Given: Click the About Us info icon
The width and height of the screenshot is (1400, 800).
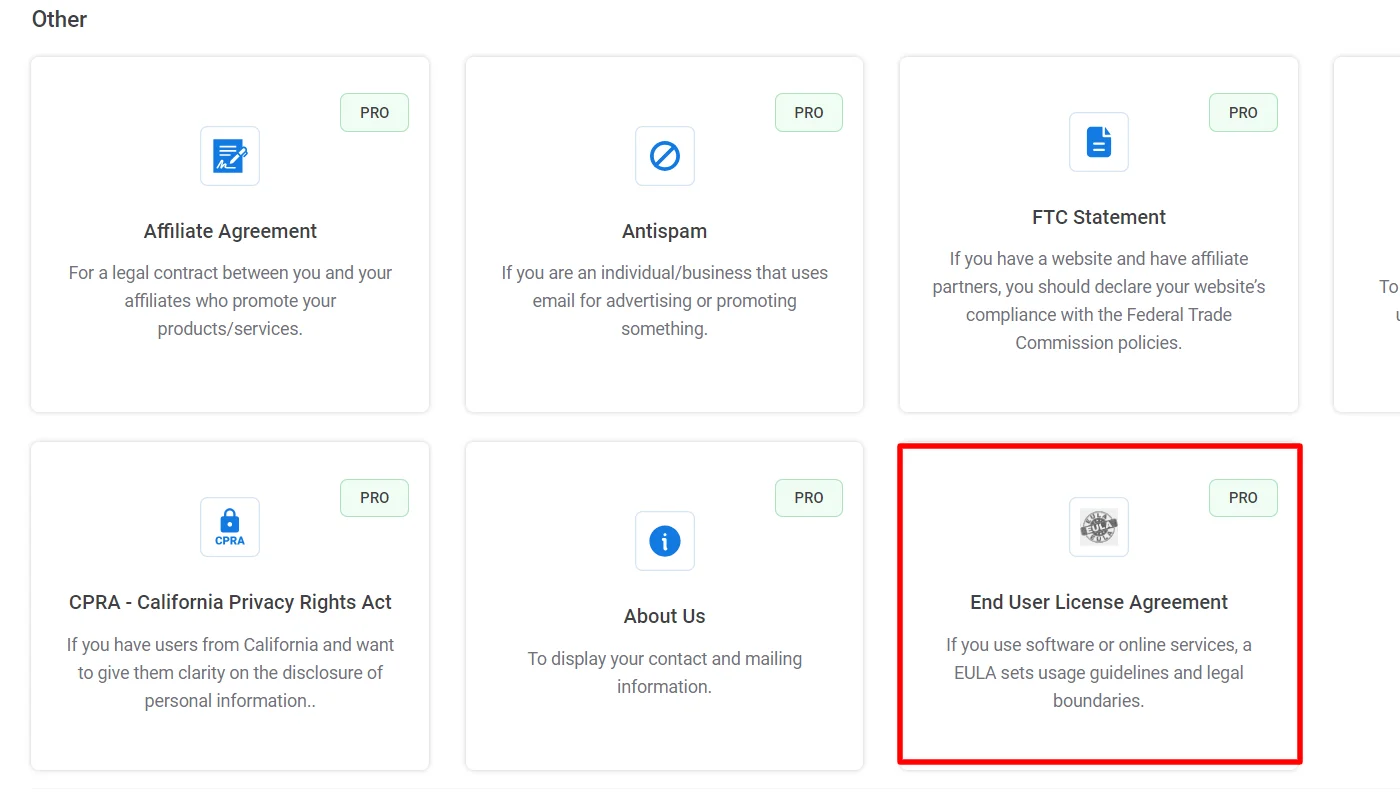Looking at the screenshot, I should coord(664,541).
